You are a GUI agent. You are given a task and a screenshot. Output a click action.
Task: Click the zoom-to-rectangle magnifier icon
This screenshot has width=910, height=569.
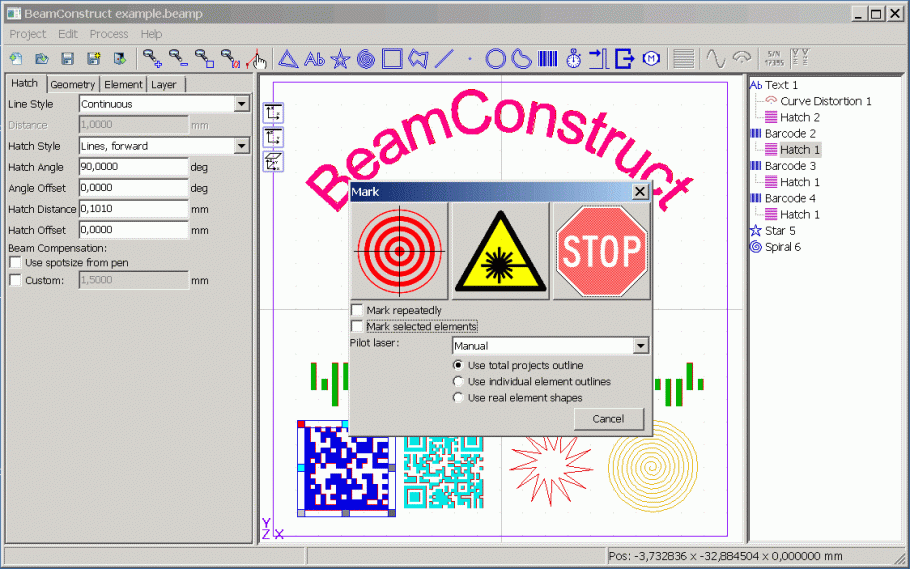click(204, 59)
